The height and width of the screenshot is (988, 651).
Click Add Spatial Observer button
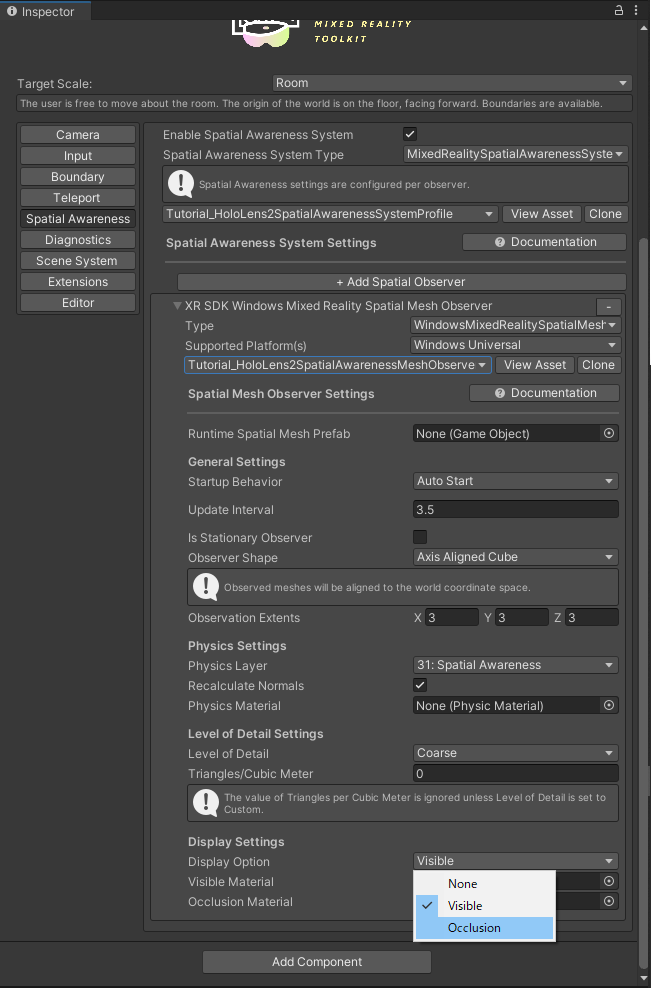401,282
